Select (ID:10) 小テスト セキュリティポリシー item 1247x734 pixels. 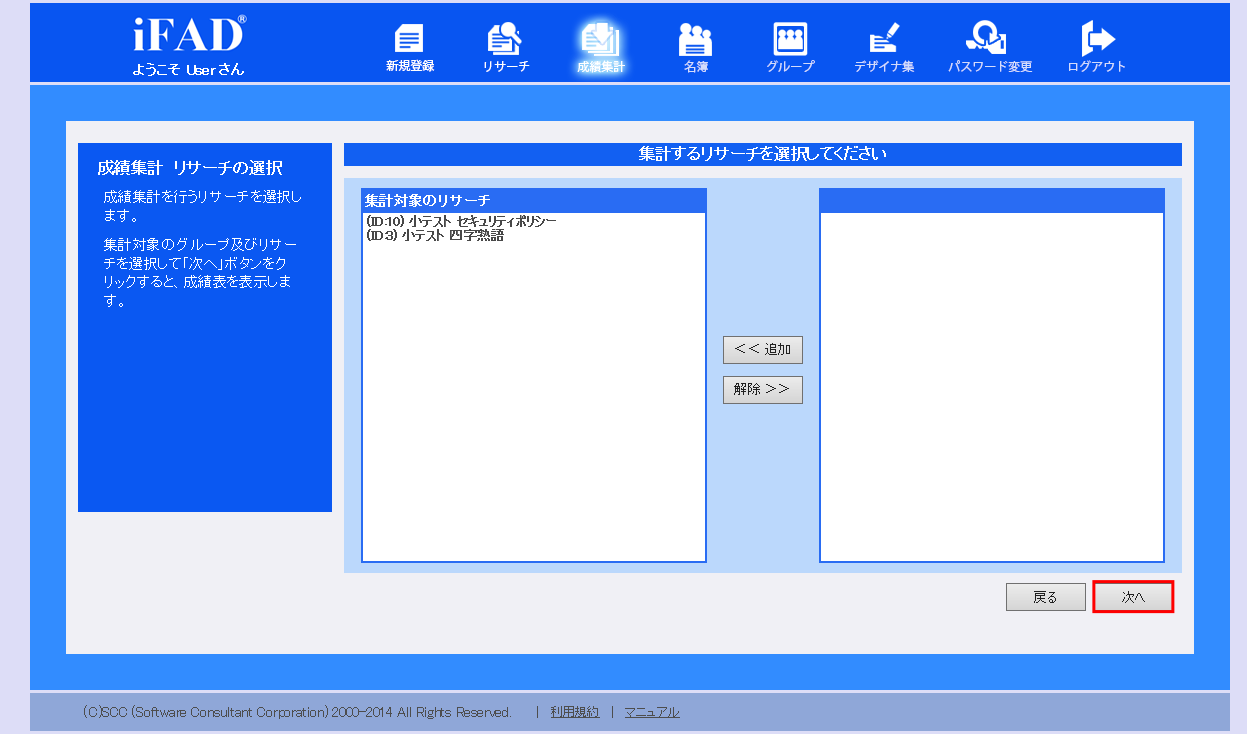coord(462,221)
